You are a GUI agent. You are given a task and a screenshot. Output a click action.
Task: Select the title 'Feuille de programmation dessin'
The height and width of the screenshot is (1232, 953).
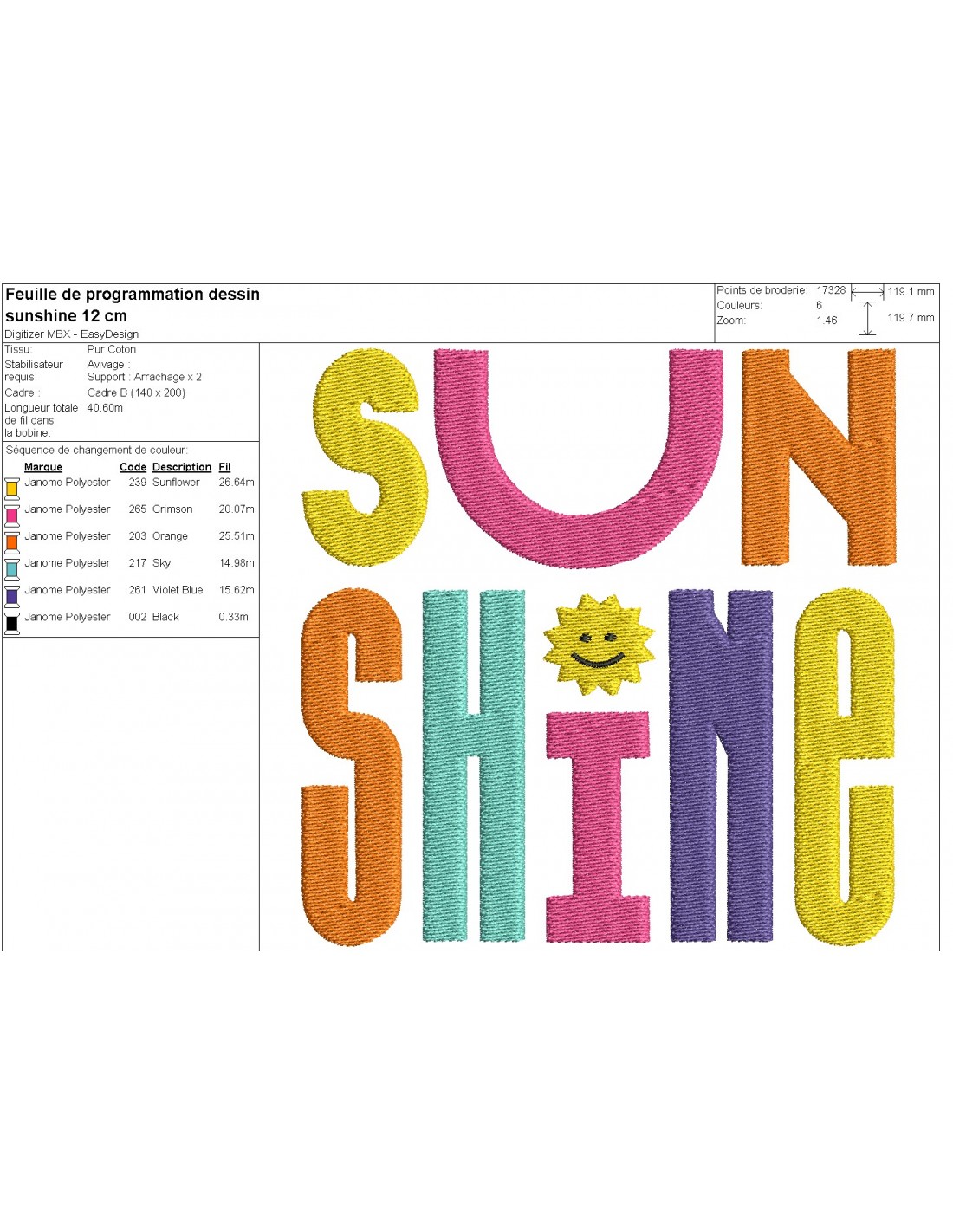[x=133, y=295]
